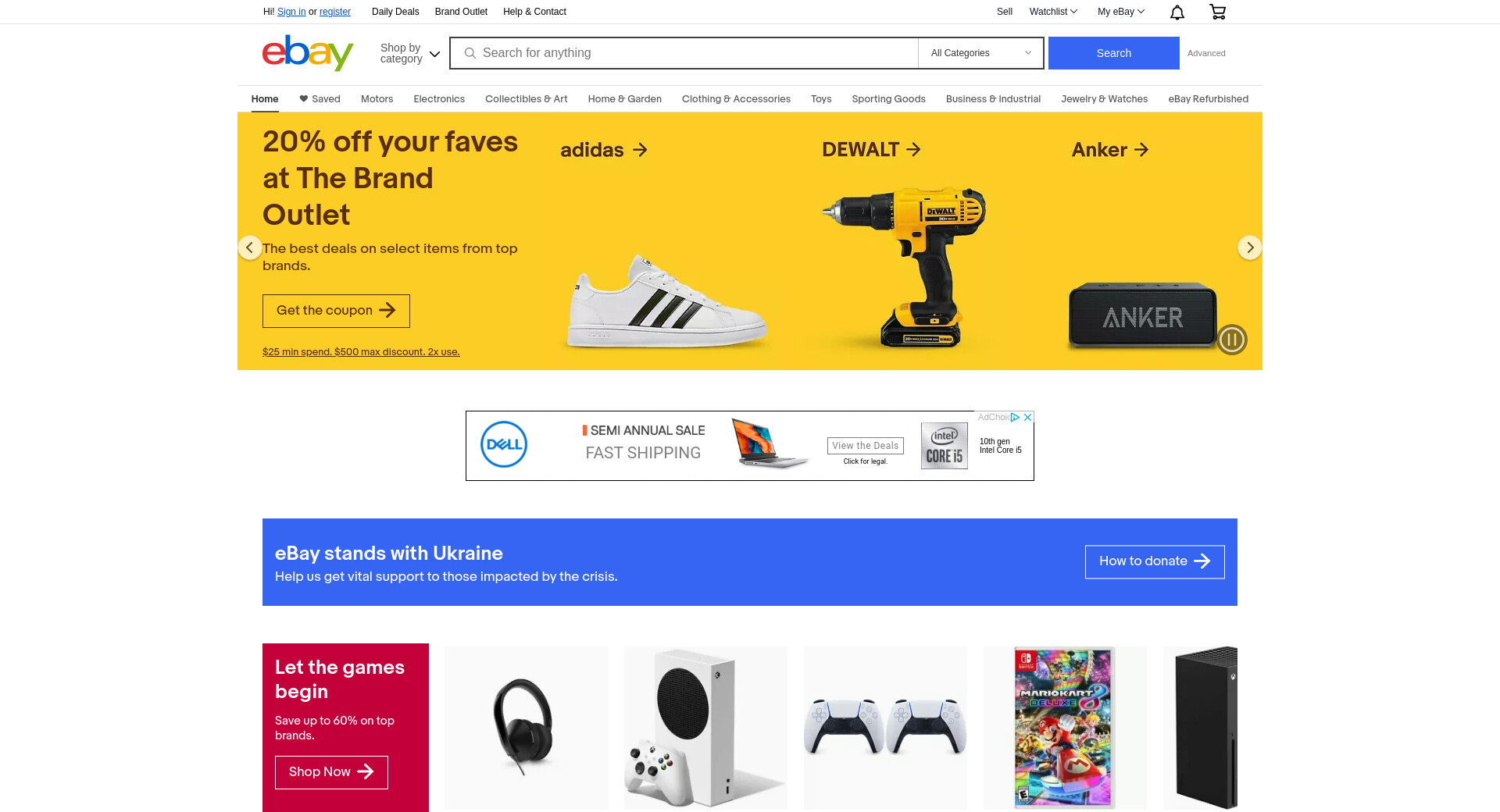
Task: Open the All Categories dropdown
Action: pyautogui.click(x=981, y=53)
